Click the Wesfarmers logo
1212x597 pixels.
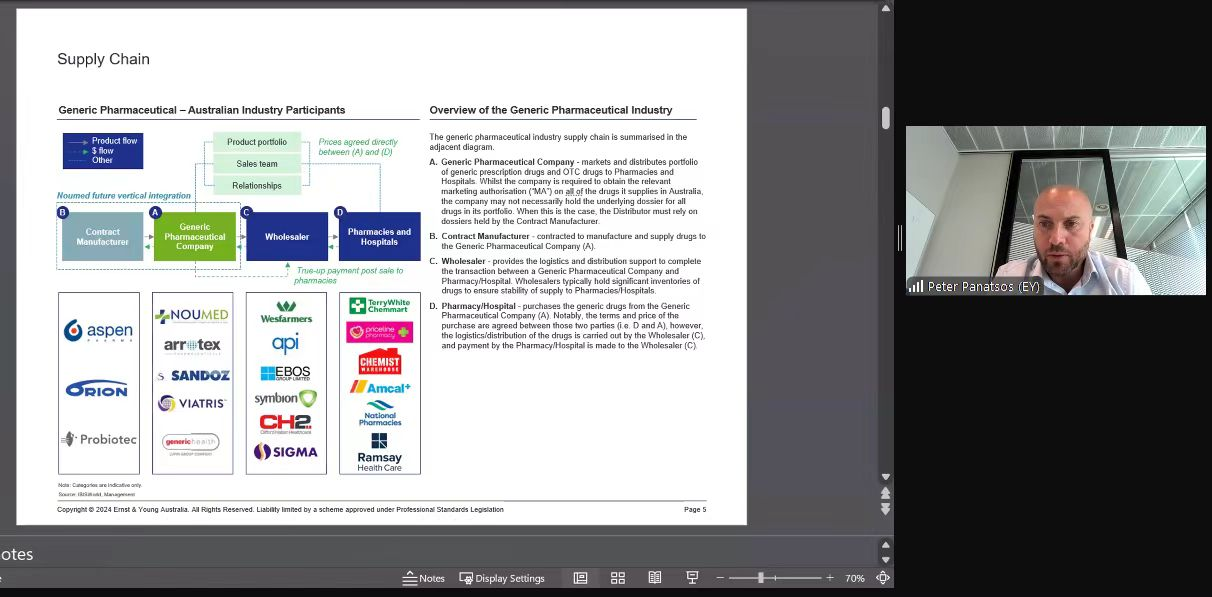click(286, 312)
